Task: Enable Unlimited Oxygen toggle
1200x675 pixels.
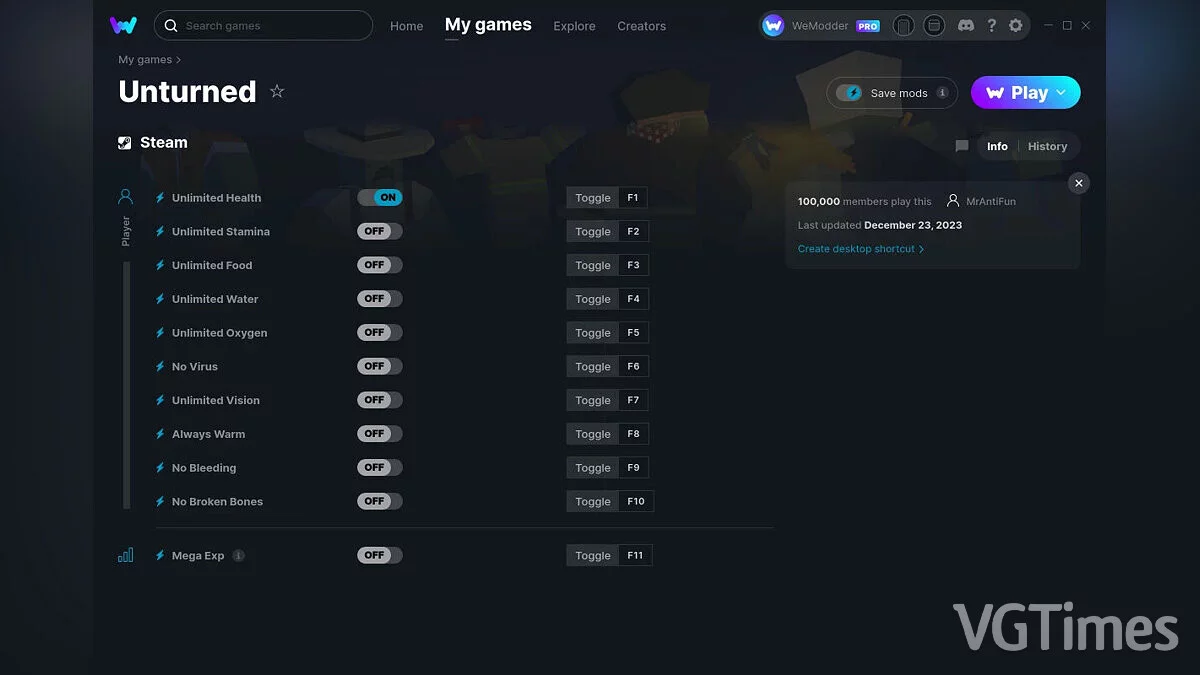Action: click(380, 332)
